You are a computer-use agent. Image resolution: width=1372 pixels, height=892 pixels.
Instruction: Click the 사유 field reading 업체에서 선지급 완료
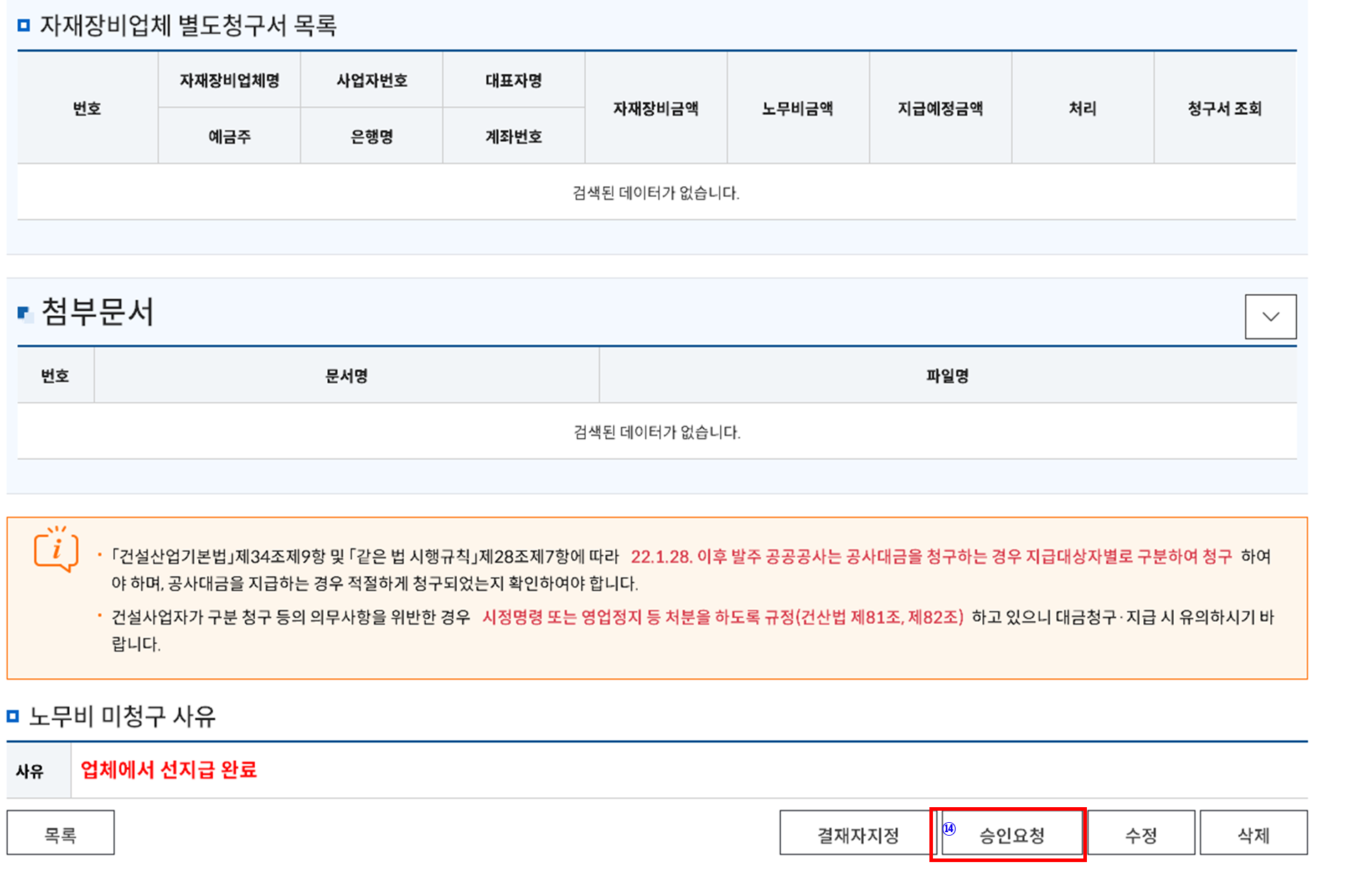168,770
